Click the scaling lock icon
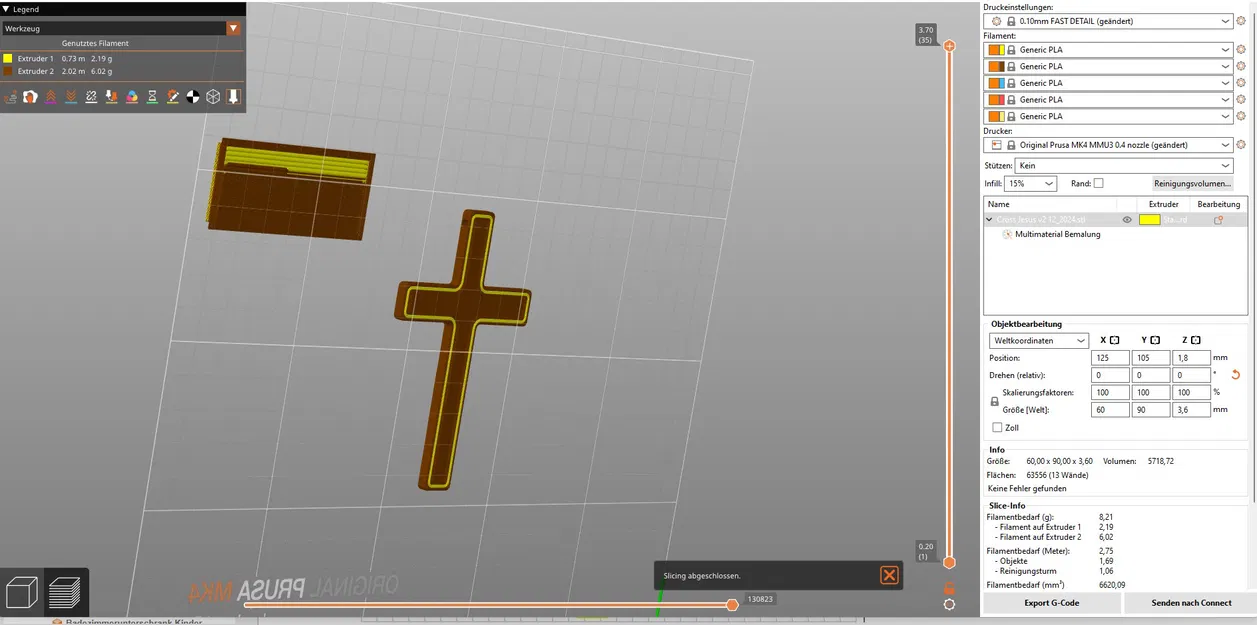The height and width of the screenshot is (625, 1257). (994, 401)
